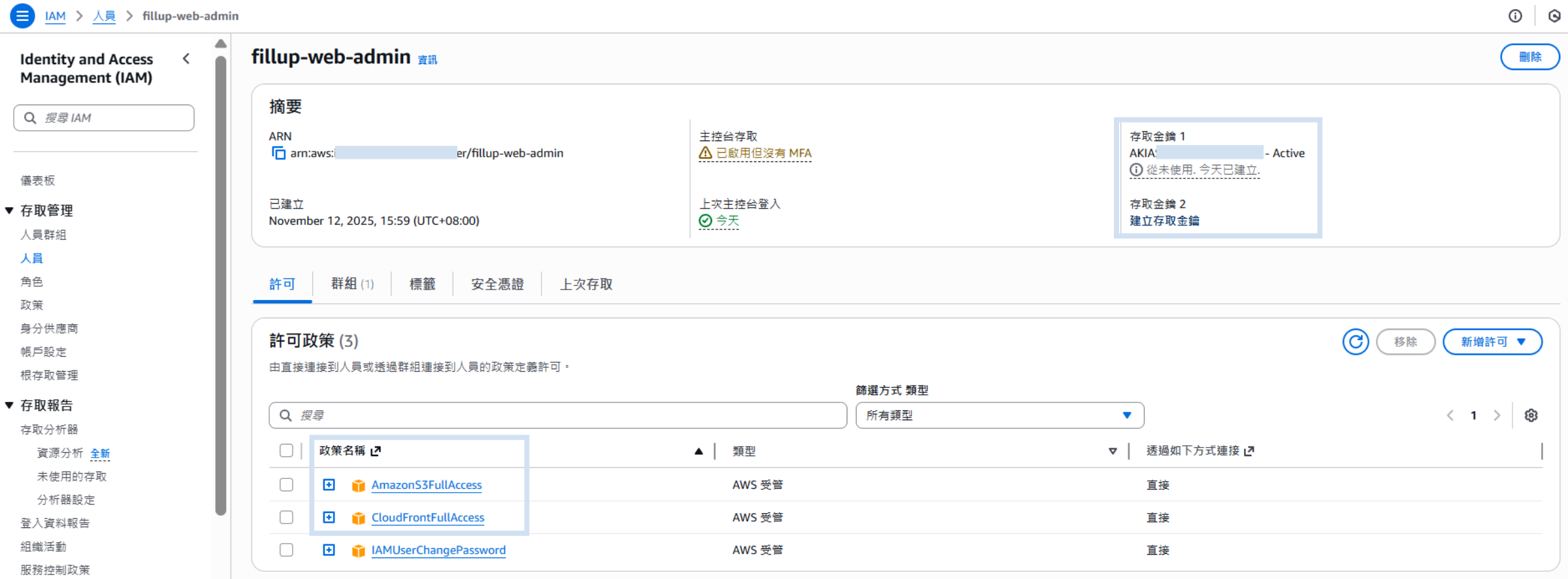Viewport: 1568px width, 579px height.
Task: Click the 人員 breadcrumb link
Action: (104, 16)
